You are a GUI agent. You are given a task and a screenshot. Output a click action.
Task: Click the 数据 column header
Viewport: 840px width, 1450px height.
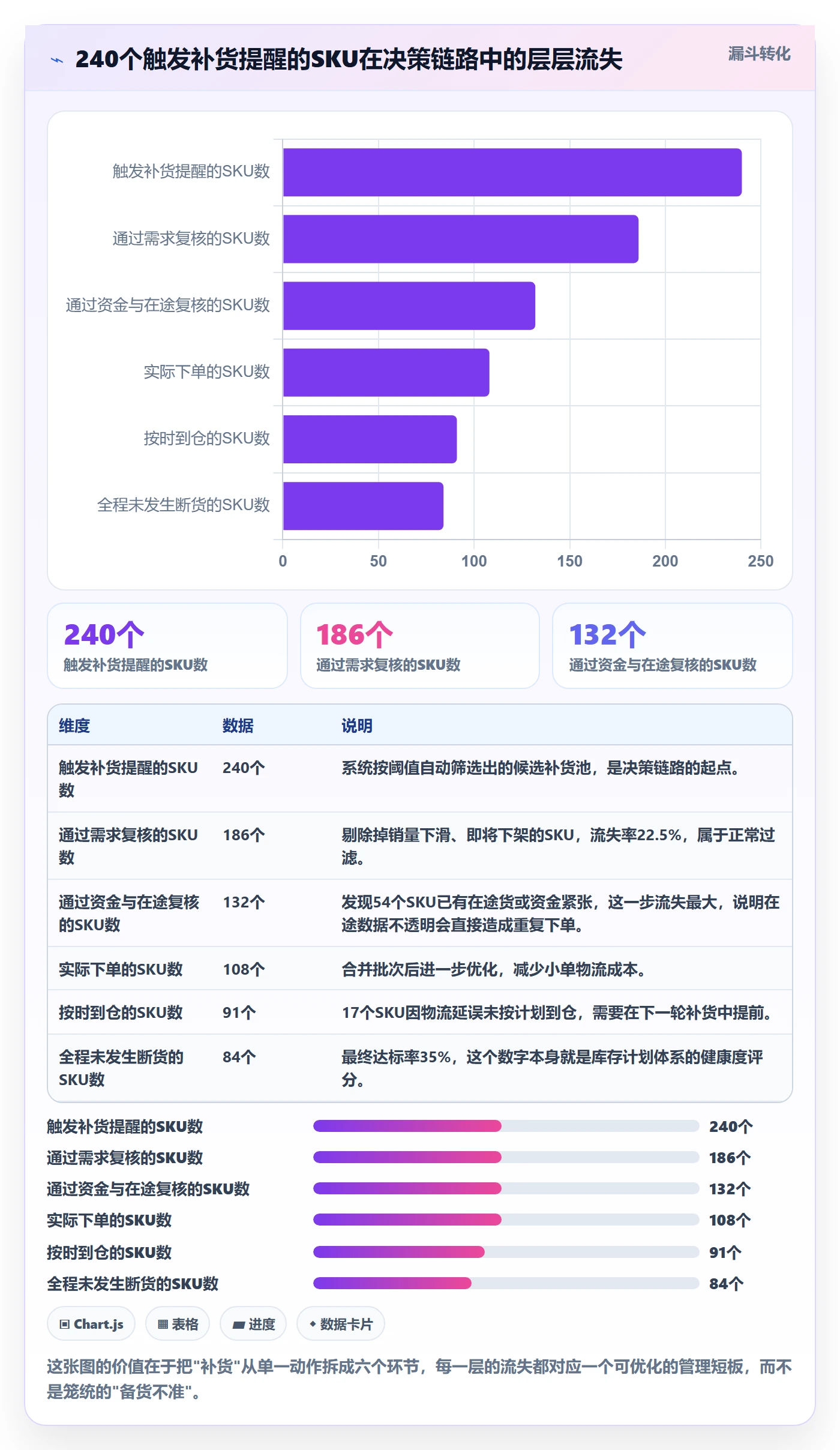tap(238, 726)
